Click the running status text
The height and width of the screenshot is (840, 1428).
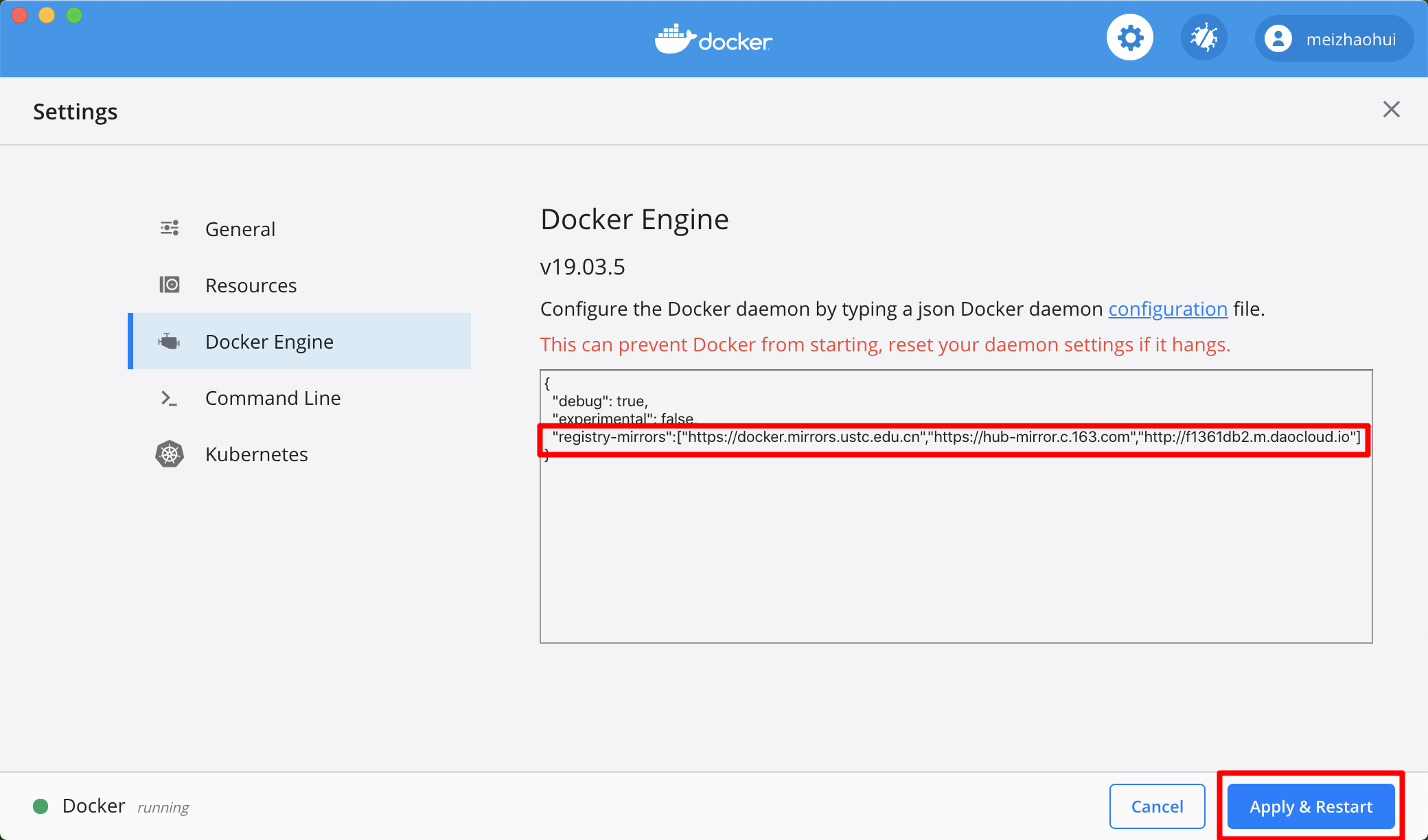click(163, 807)
